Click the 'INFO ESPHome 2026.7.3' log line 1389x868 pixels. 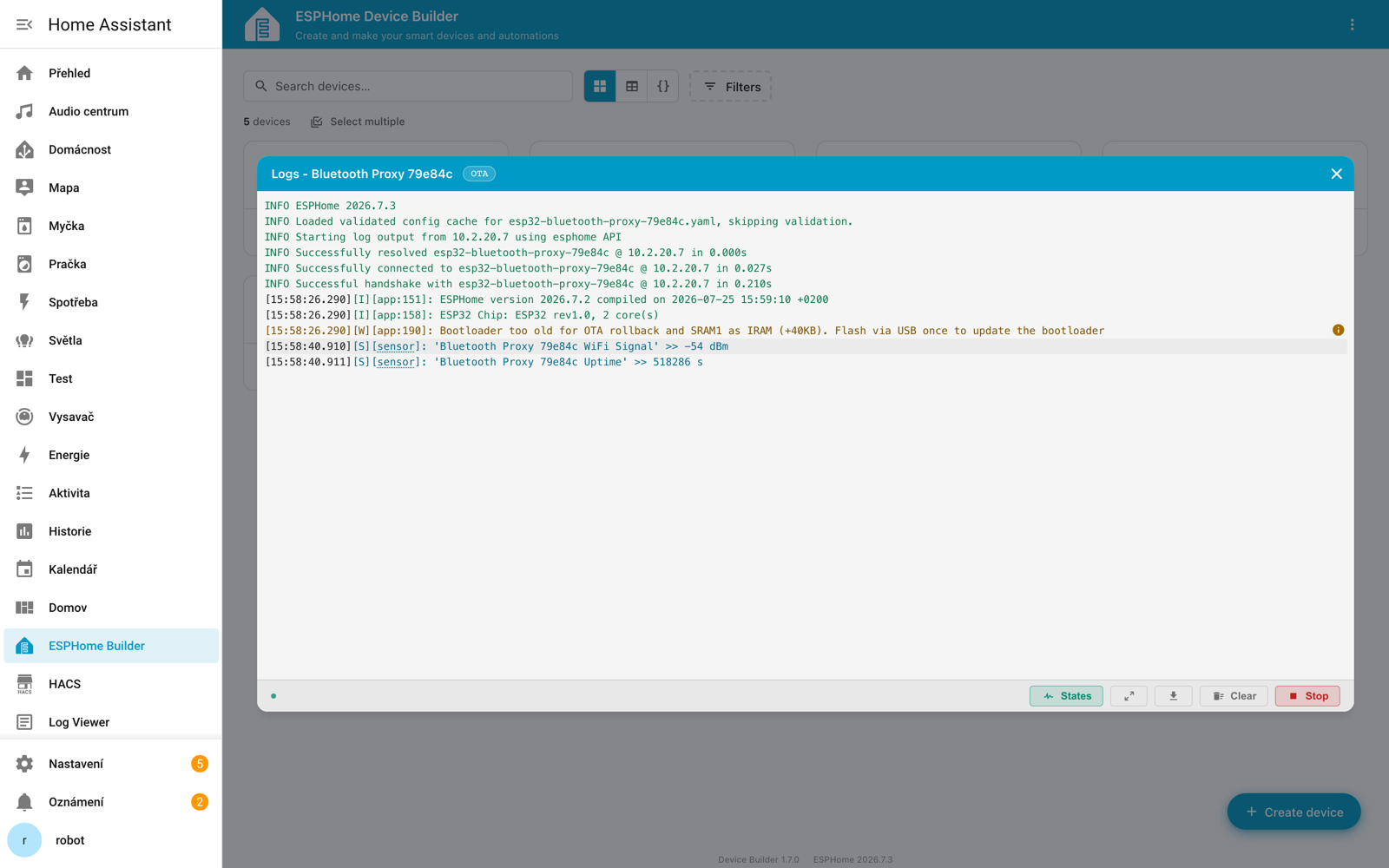(x=330, y=206)
